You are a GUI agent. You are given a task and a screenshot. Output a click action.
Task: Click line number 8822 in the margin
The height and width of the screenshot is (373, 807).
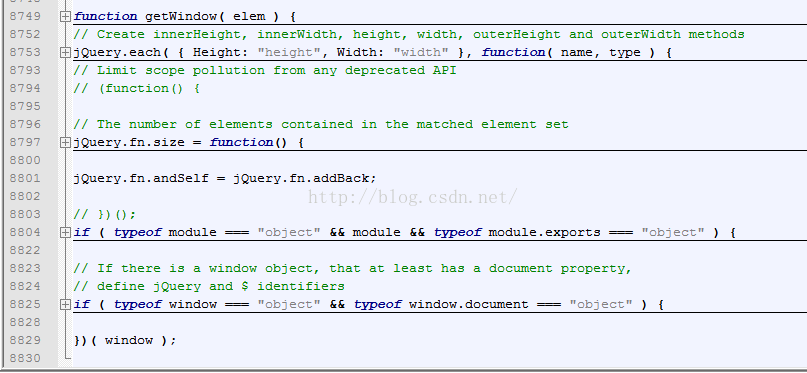[25, 251]
